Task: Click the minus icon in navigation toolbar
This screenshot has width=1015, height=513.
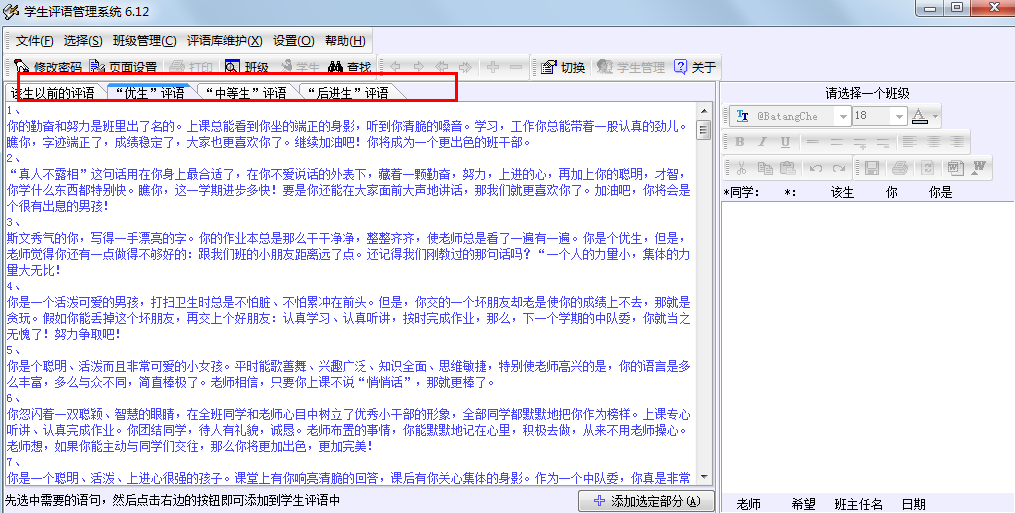Action: (x=516, y=67)
